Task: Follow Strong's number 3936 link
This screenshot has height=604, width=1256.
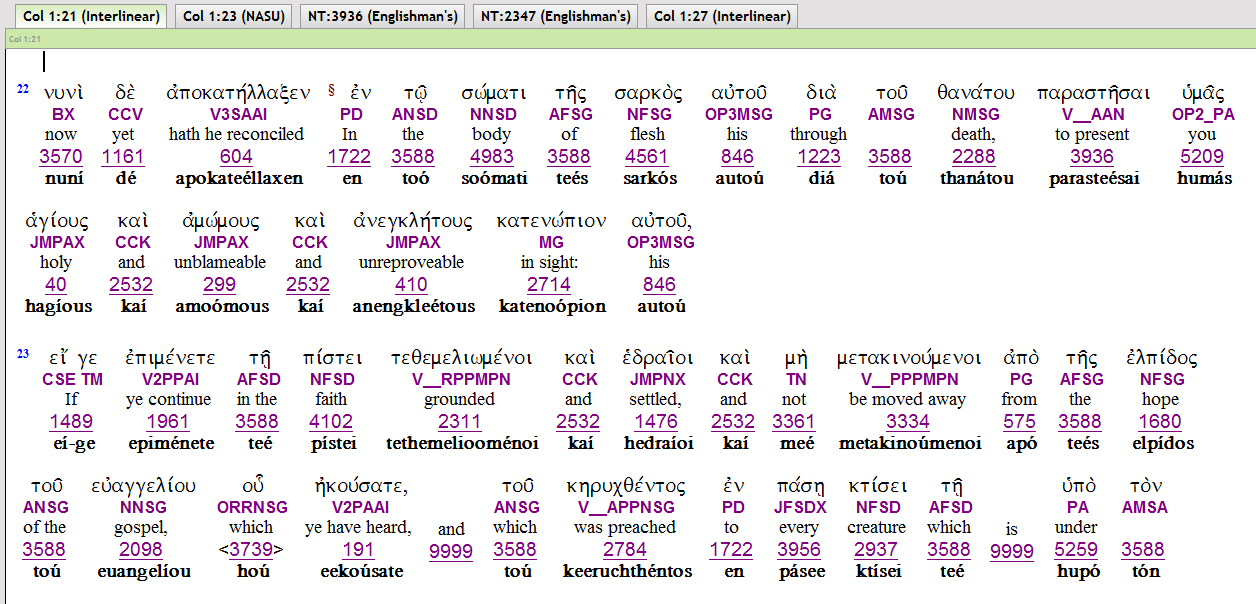Action: pos(1091,157)
